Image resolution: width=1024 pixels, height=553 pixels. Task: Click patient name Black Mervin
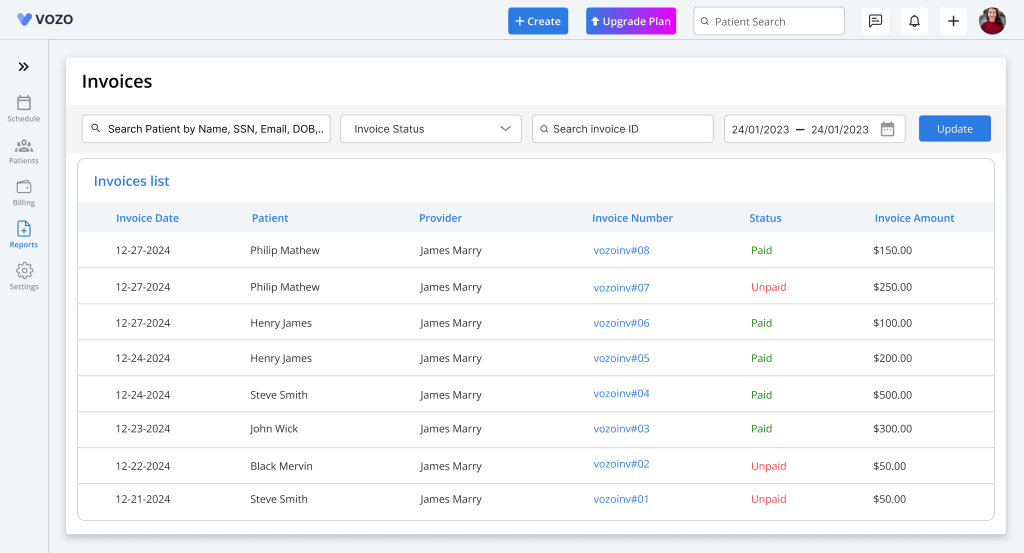click(281, 466)
